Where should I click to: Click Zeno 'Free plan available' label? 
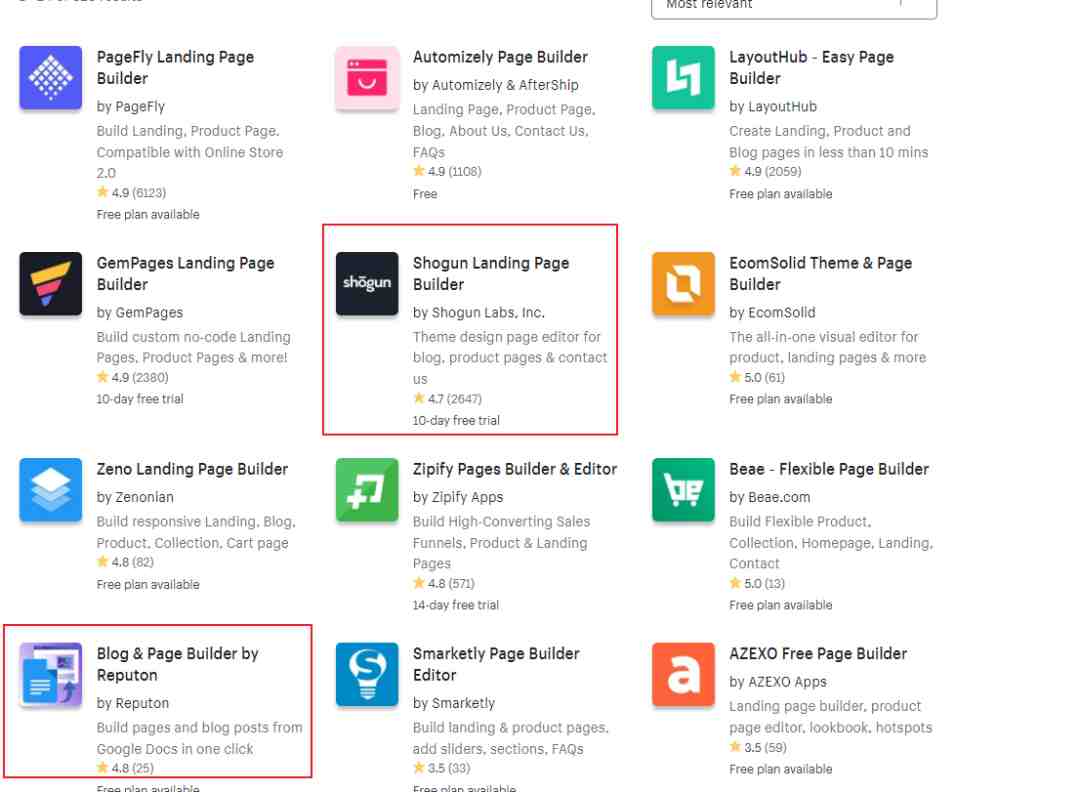148,585
